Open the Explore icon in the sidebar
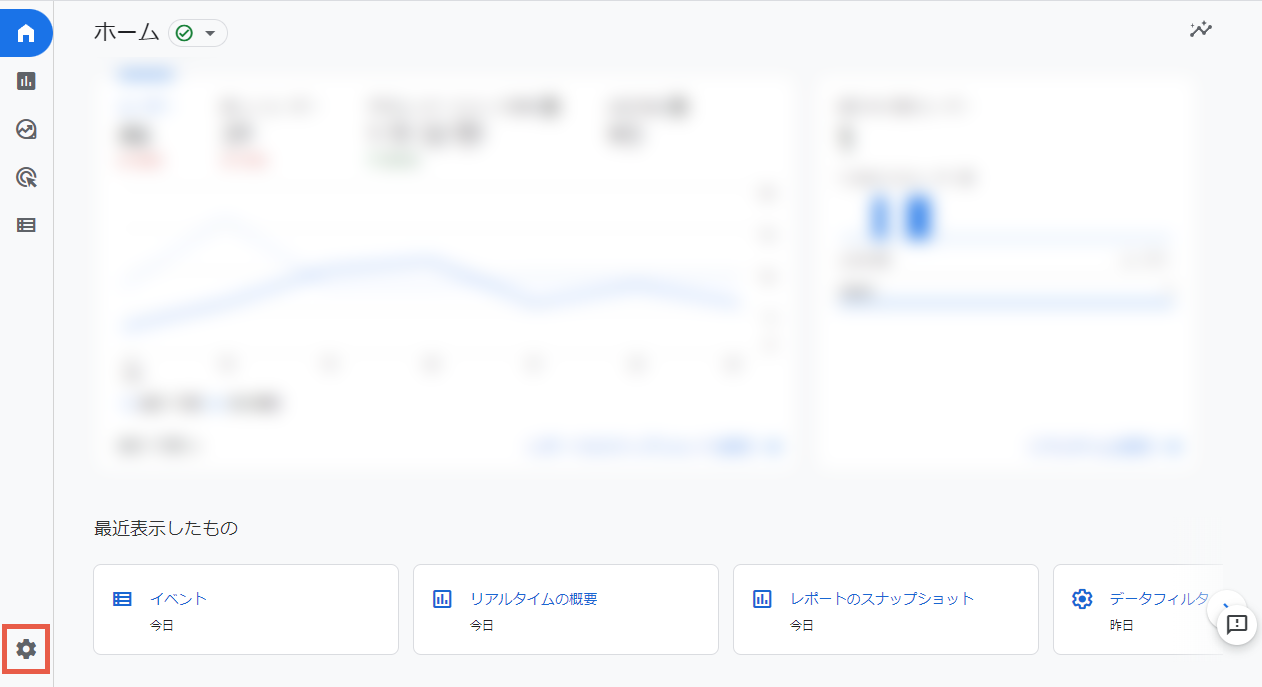The width and height of the screenshot is (1262, 687). coord(26,129)
